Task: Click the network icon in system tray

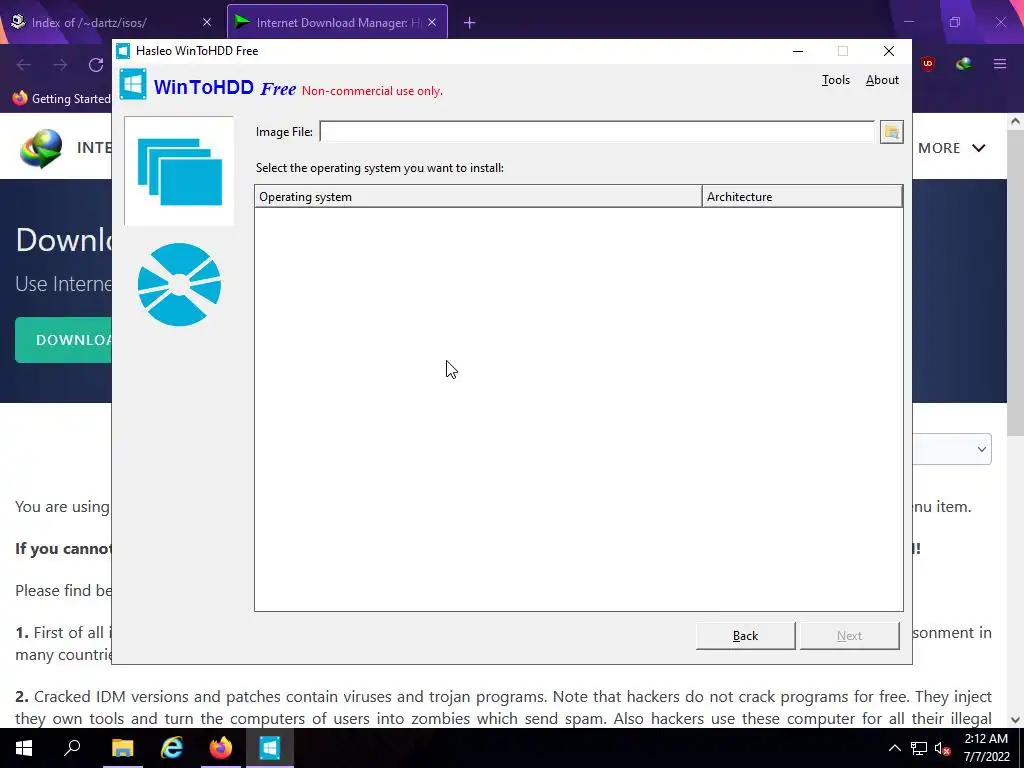Action: point(919,748)
